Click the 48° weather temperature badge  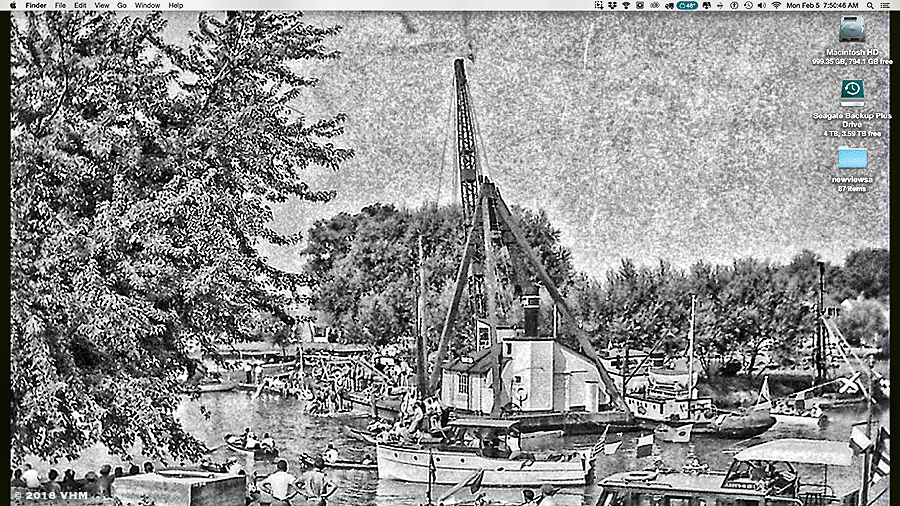(687, 5)
